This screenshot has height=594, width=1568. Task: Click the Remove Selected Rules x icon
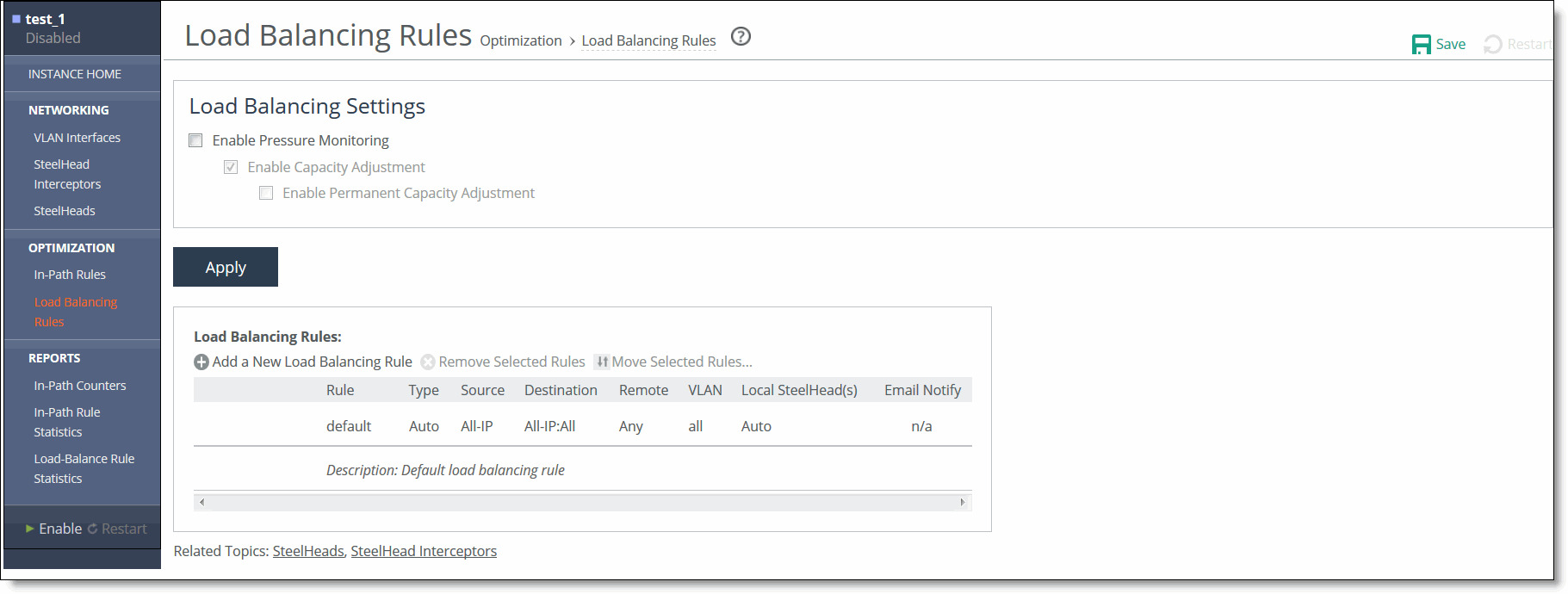click(x=428, y=362)
